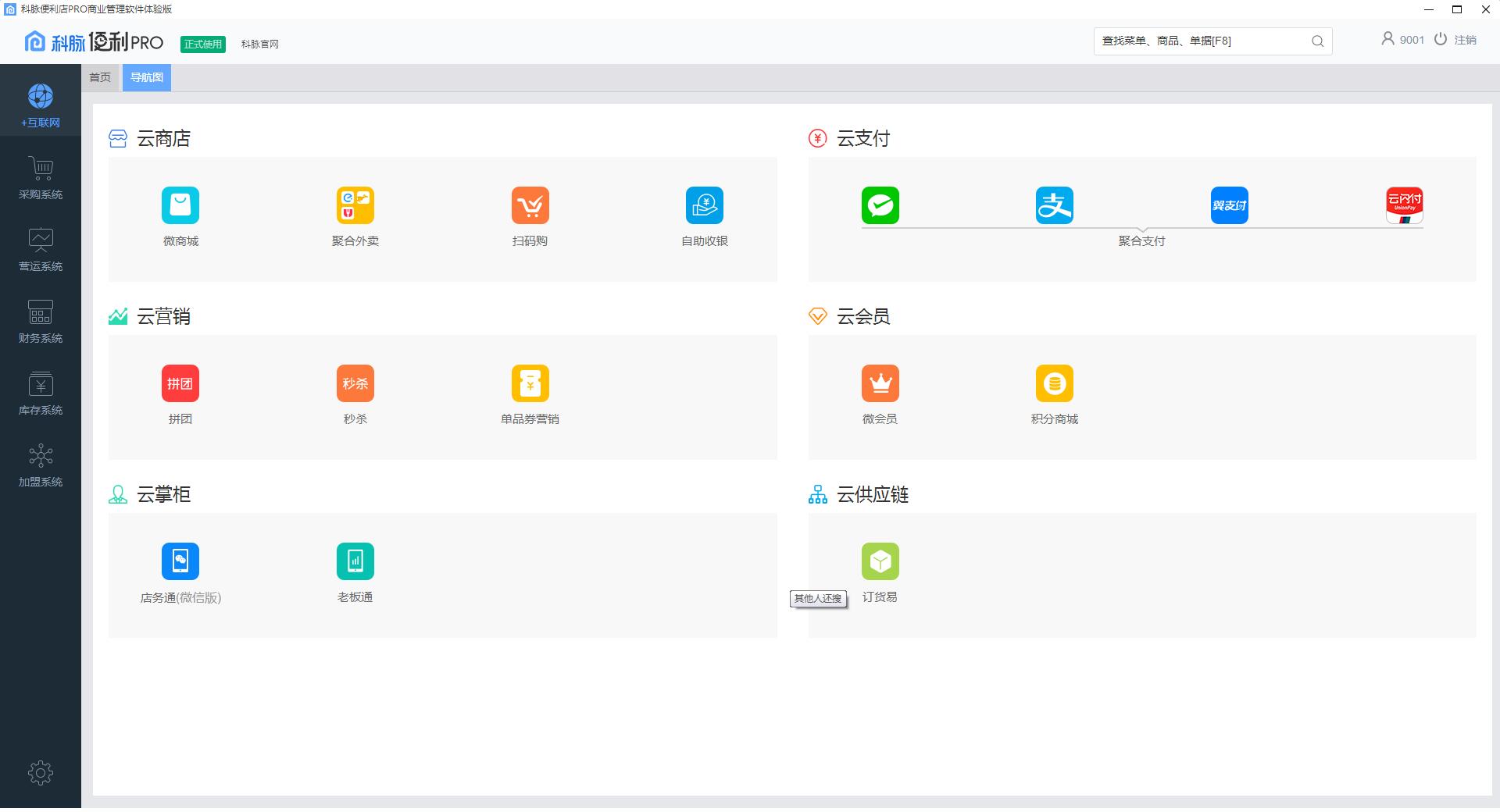Image resolution: width=1500 pixels, height=812 pixels.
Task: Click the 云营销 section heading
Action: point(164,317)
